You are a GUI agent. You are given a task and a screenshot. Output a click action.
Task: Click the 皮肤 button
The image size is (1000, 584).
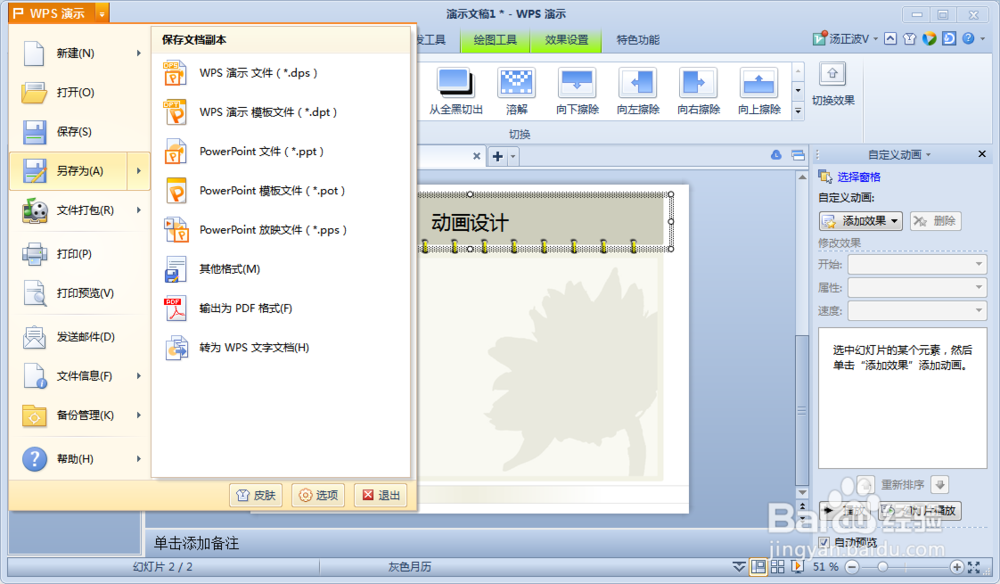(x=256, y=495)
